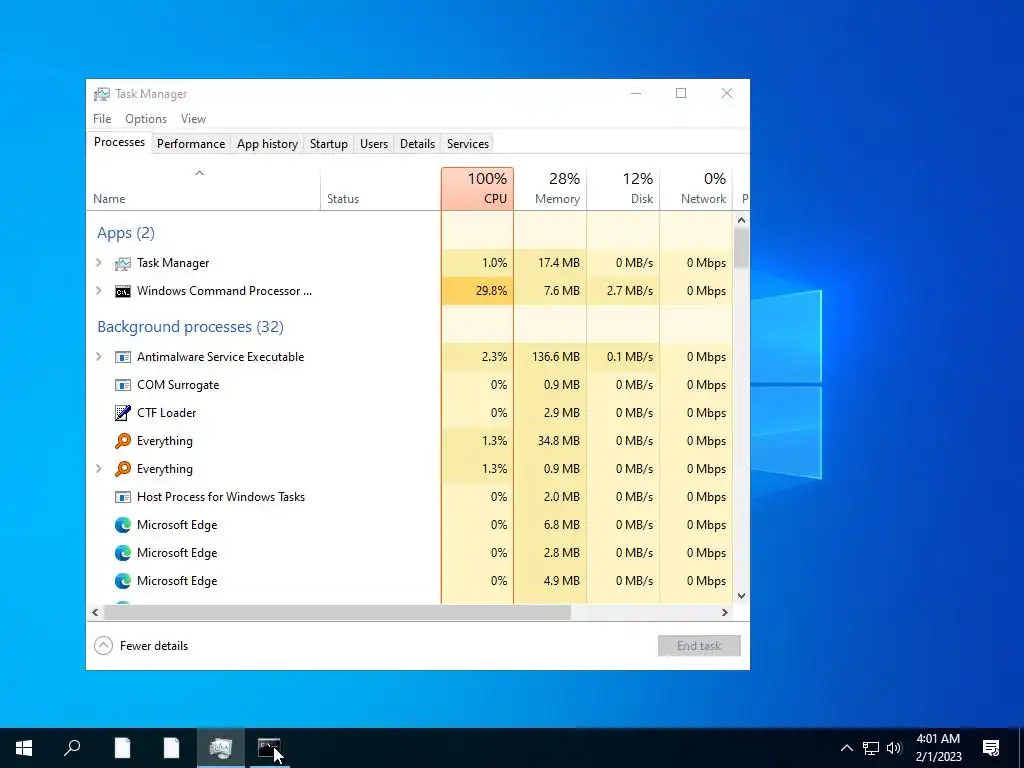This screenshot has width=1024, height=768.
Task: Click the Background processes (32) heading
Action: (191, 327)
